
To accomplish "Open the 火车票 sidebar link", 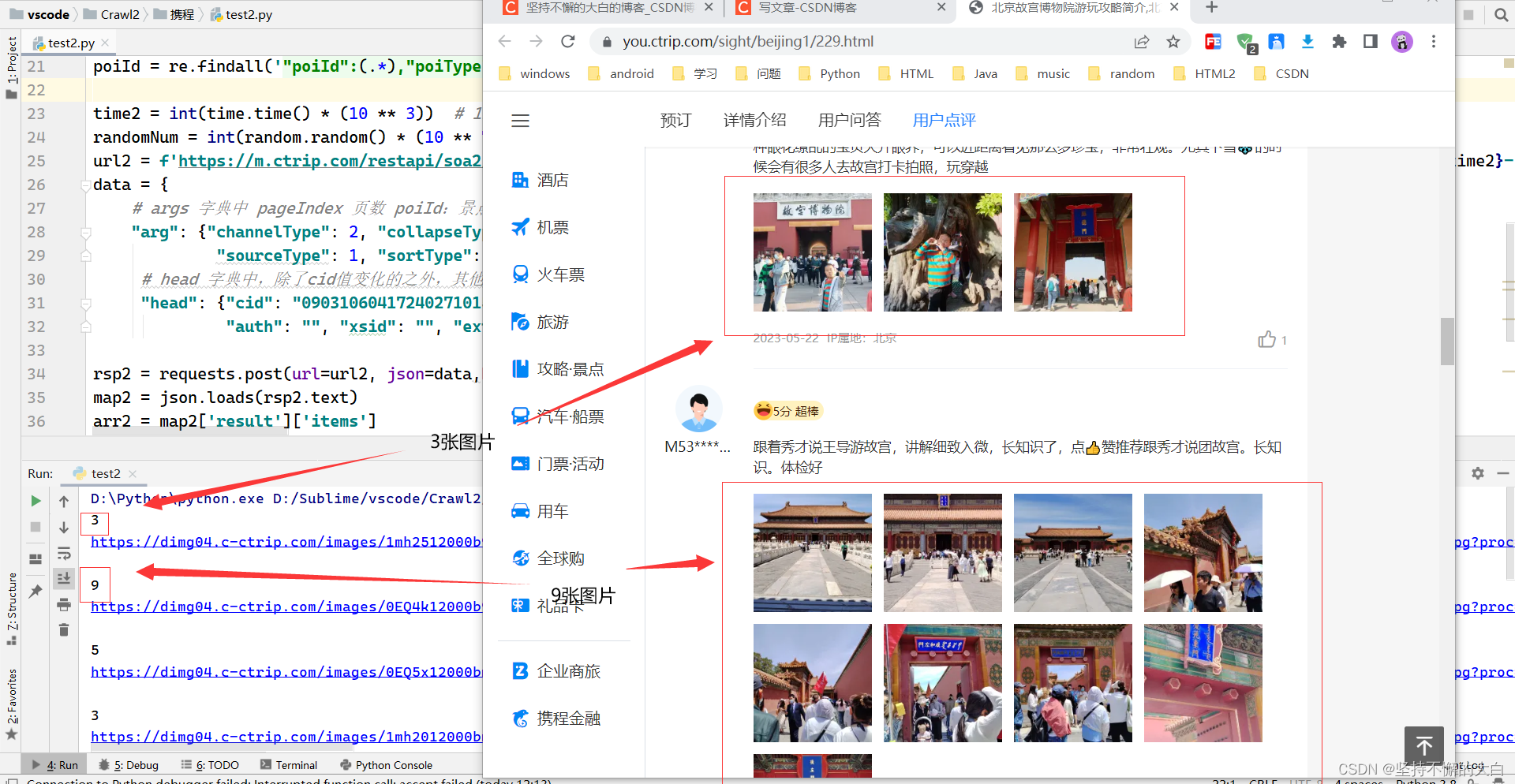I will pos(548,274).
